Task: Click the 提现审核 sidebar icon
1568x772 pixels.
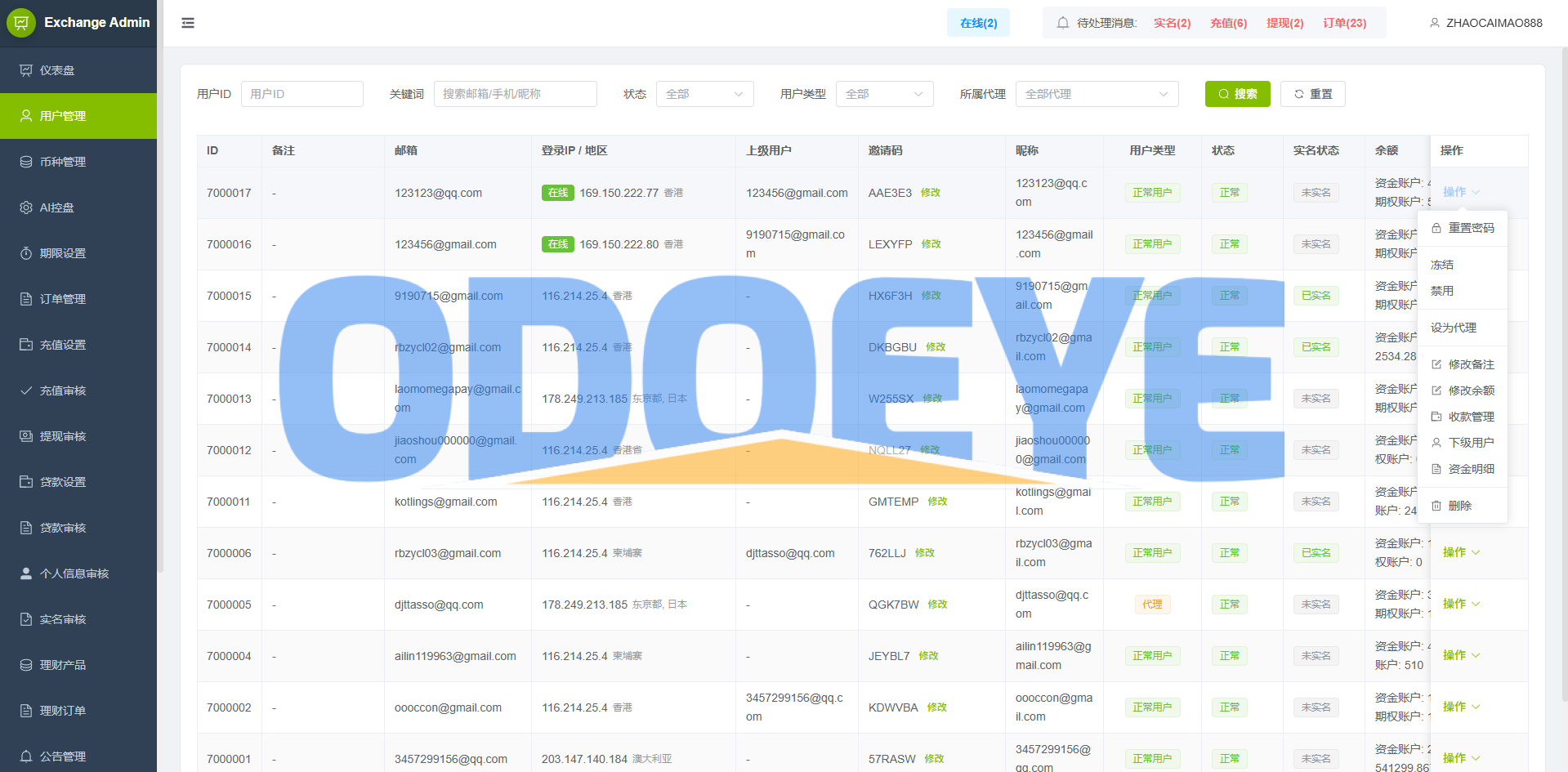Action: pyautogui.click(x=26, y=436)
